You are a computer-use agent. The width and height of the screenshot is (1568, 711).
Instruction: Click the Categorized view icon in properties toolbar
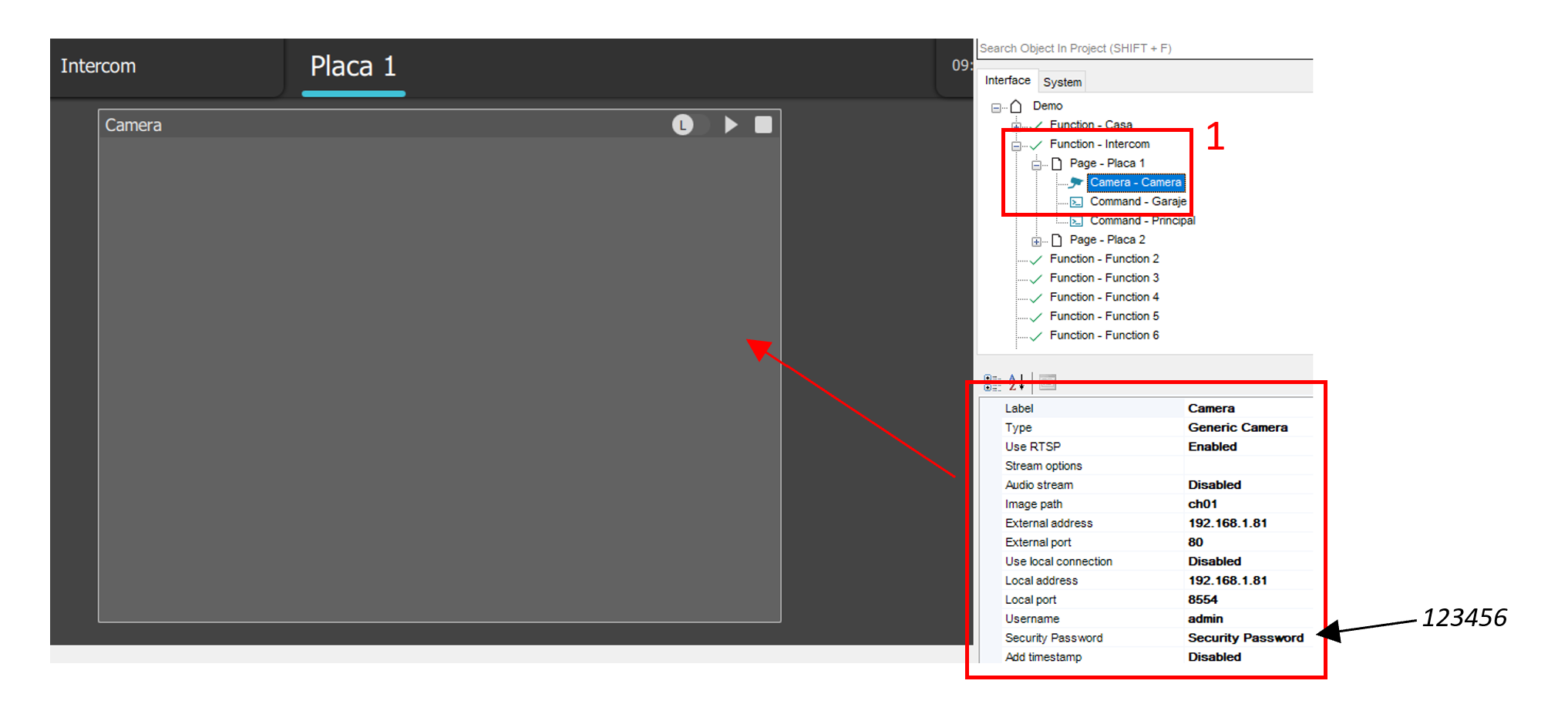click(x=992, y=382)
